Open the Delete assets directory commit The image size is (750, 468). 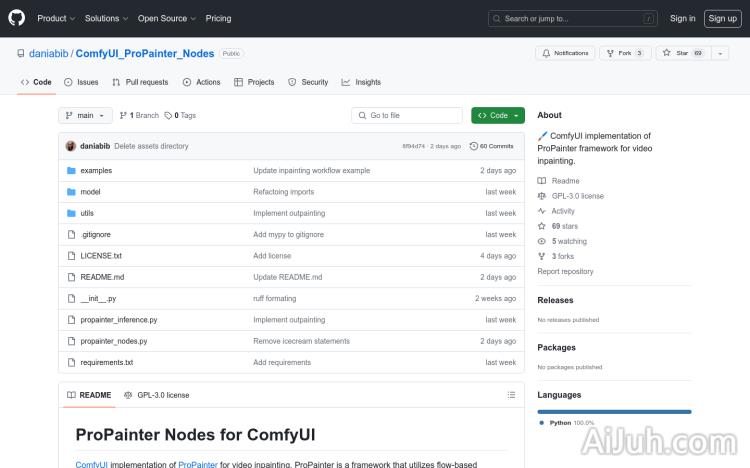coord(151,146)
